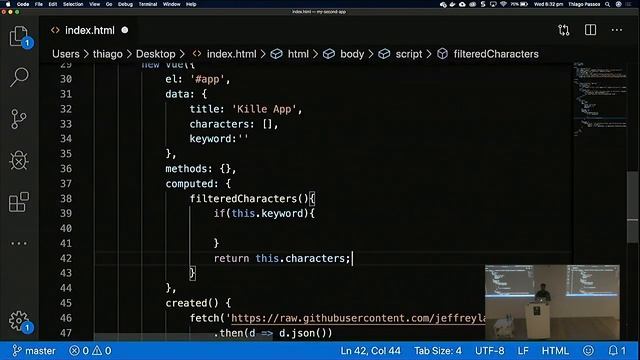
Task: Open the Code menu in menu bar
Action: click(x=23, y=4)
